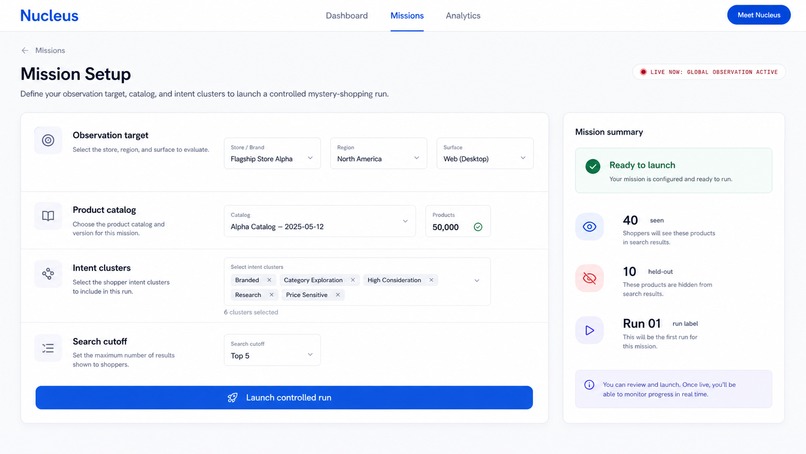
Task: Click the Observation target bullseye icon
Action: (x=48, y=140)
